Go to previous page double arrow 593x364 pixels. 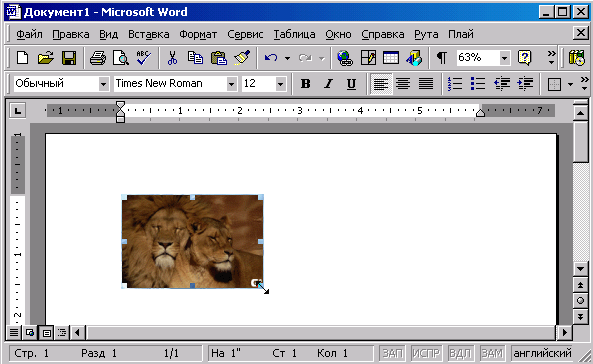[x=580, y=285]
